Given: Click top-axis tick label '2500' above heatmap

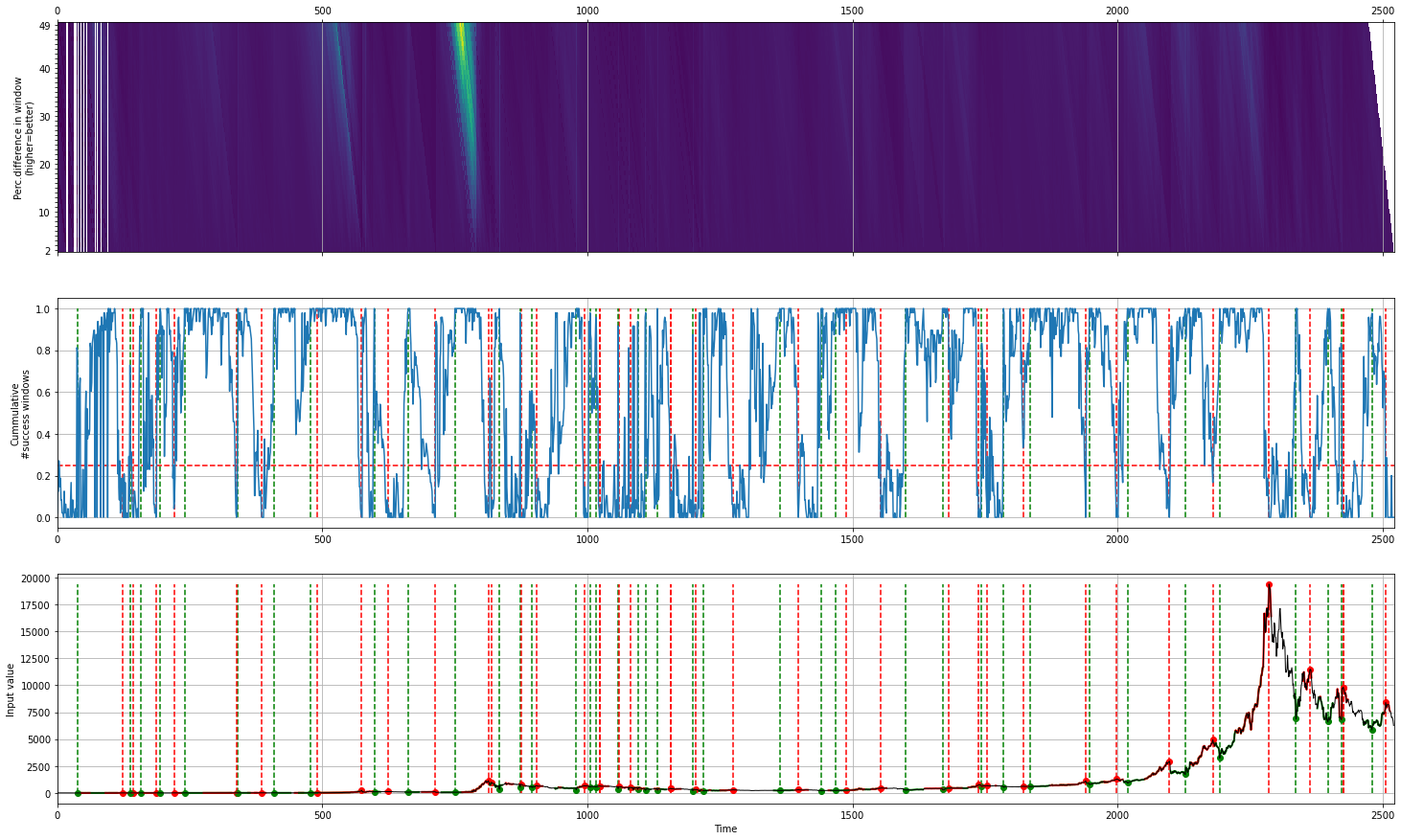Looking at the screenshot, I should [1382, 11].
